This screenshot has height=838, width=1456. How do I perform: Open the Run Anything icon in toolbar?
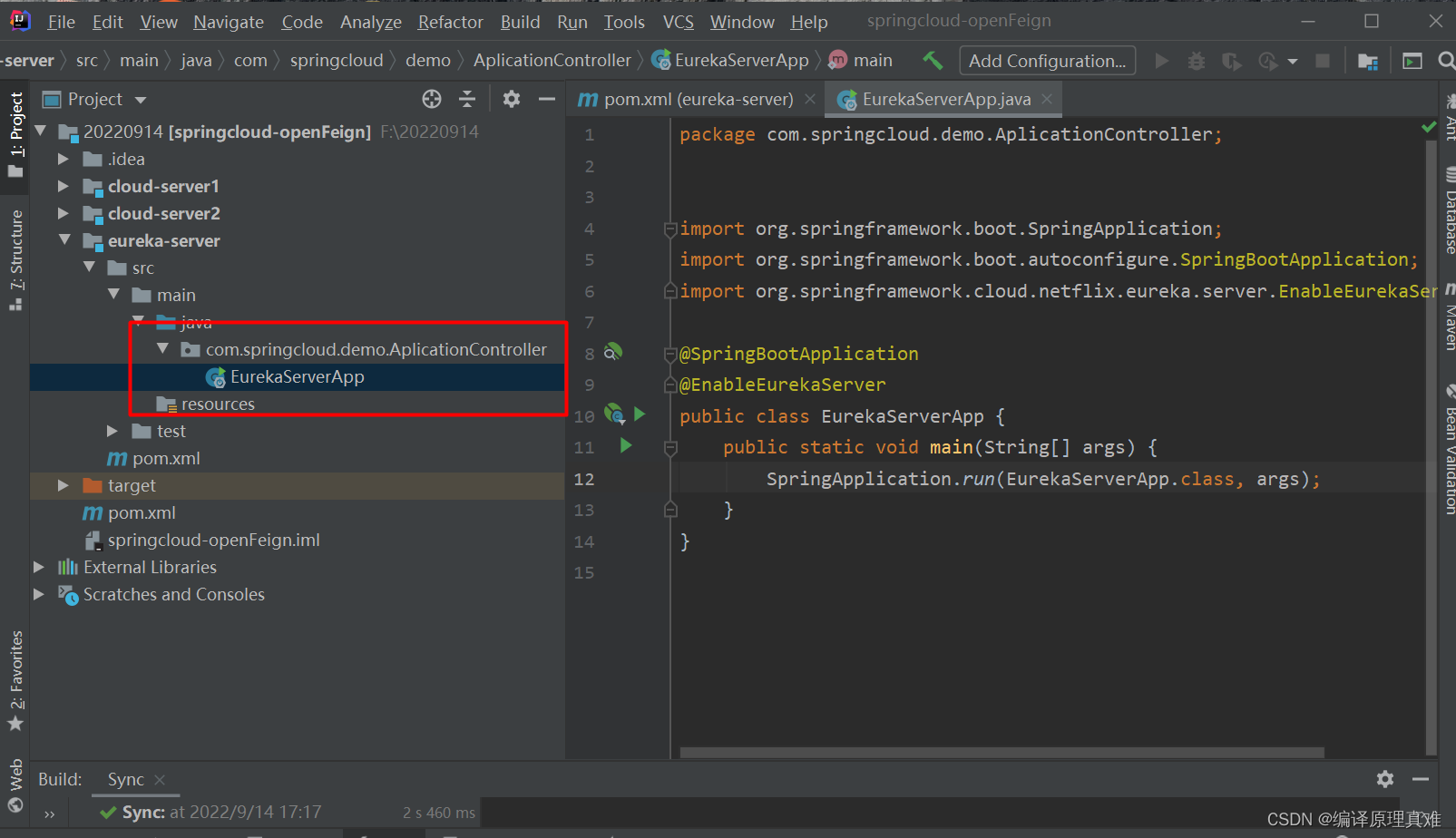(x=1412, y=61)
